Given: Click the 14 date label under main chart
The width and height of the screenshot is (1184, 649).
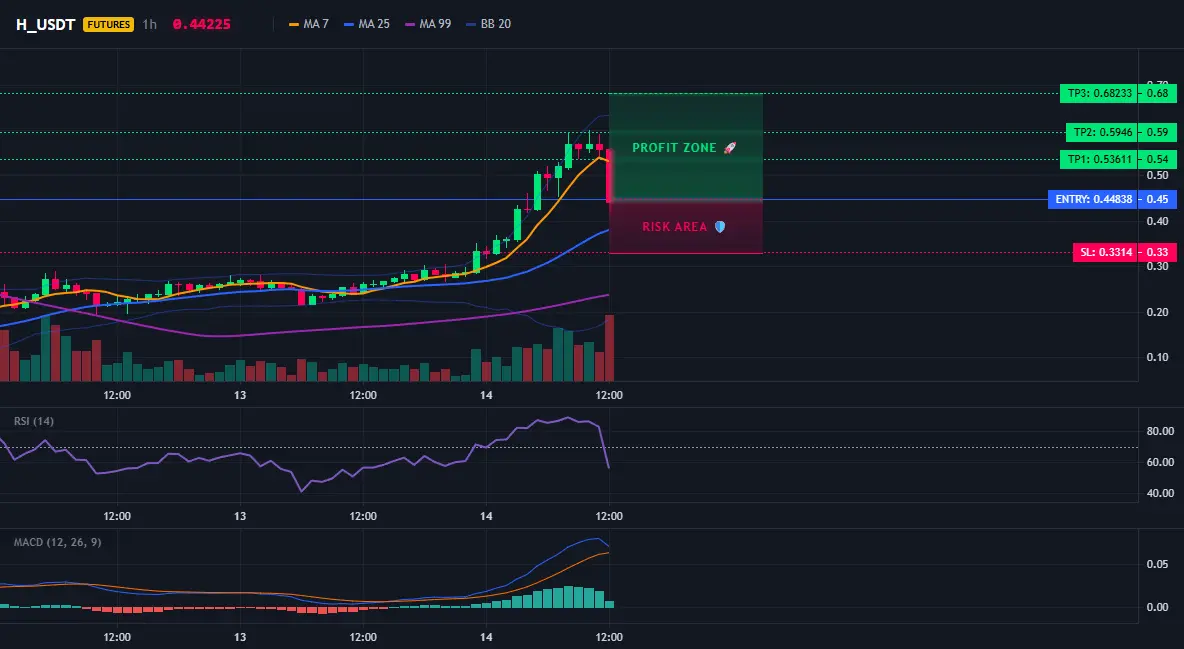Looking at the screenshot, I should click(486, 395).
